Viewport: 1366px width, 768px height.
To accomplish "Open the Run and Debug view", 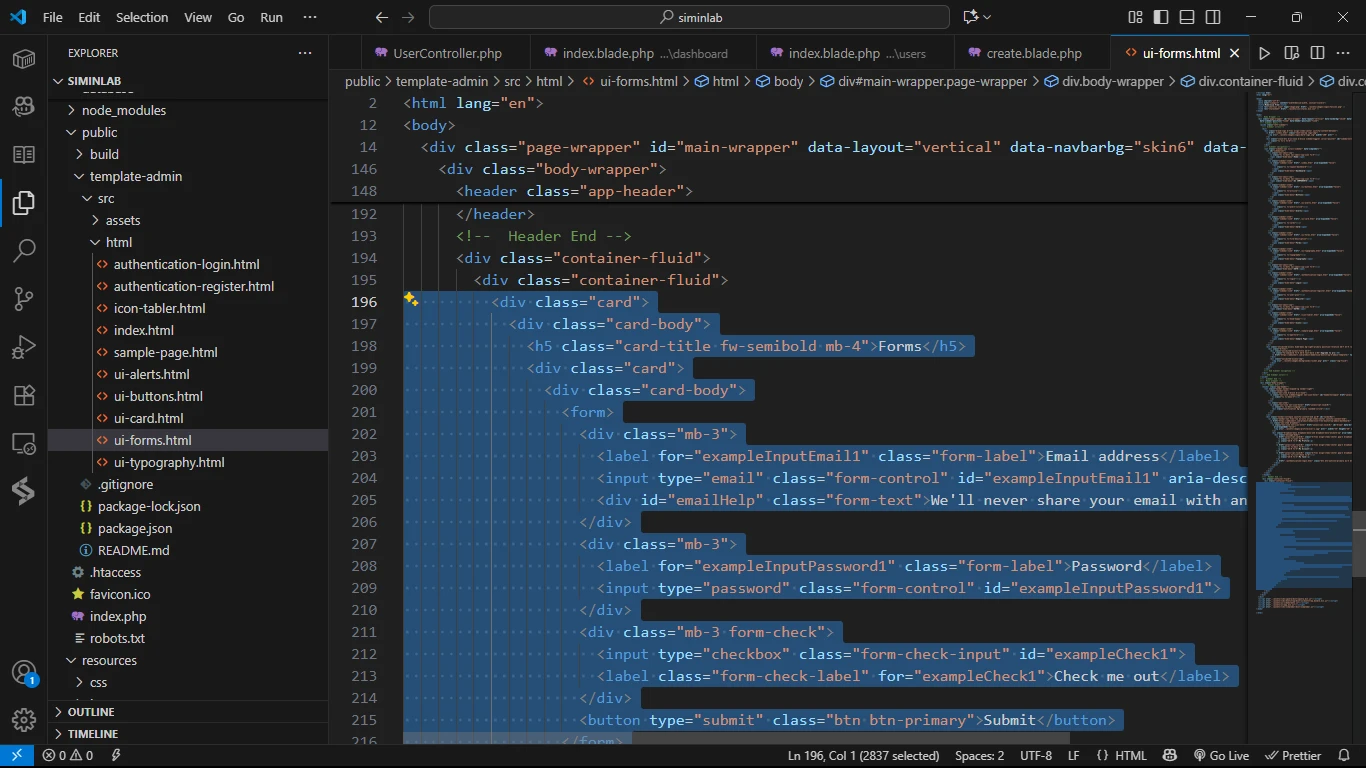I will coord(24,347).
